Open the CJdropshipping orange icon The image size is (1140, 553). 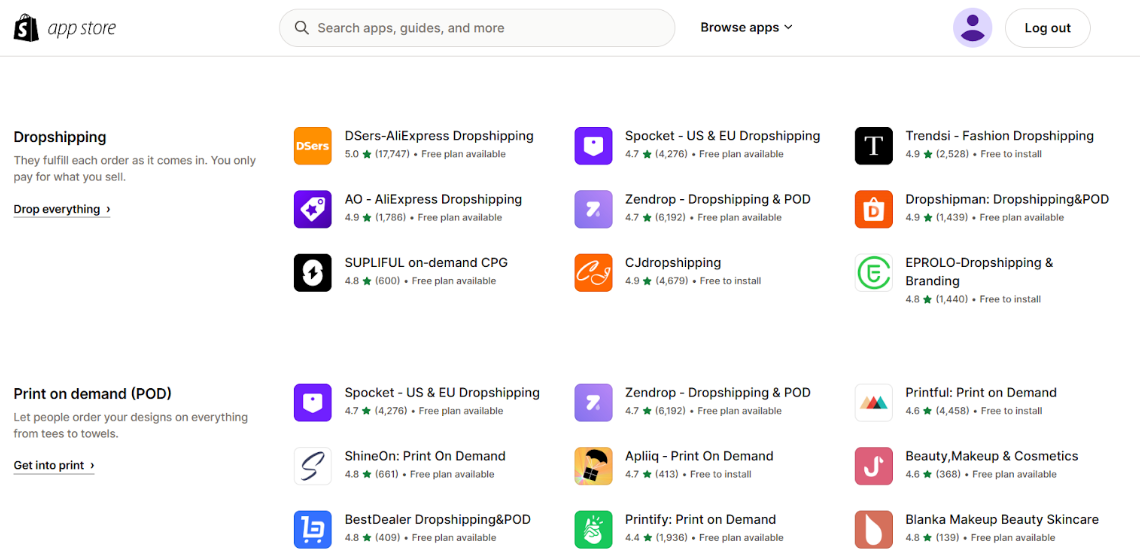(593, 273)
